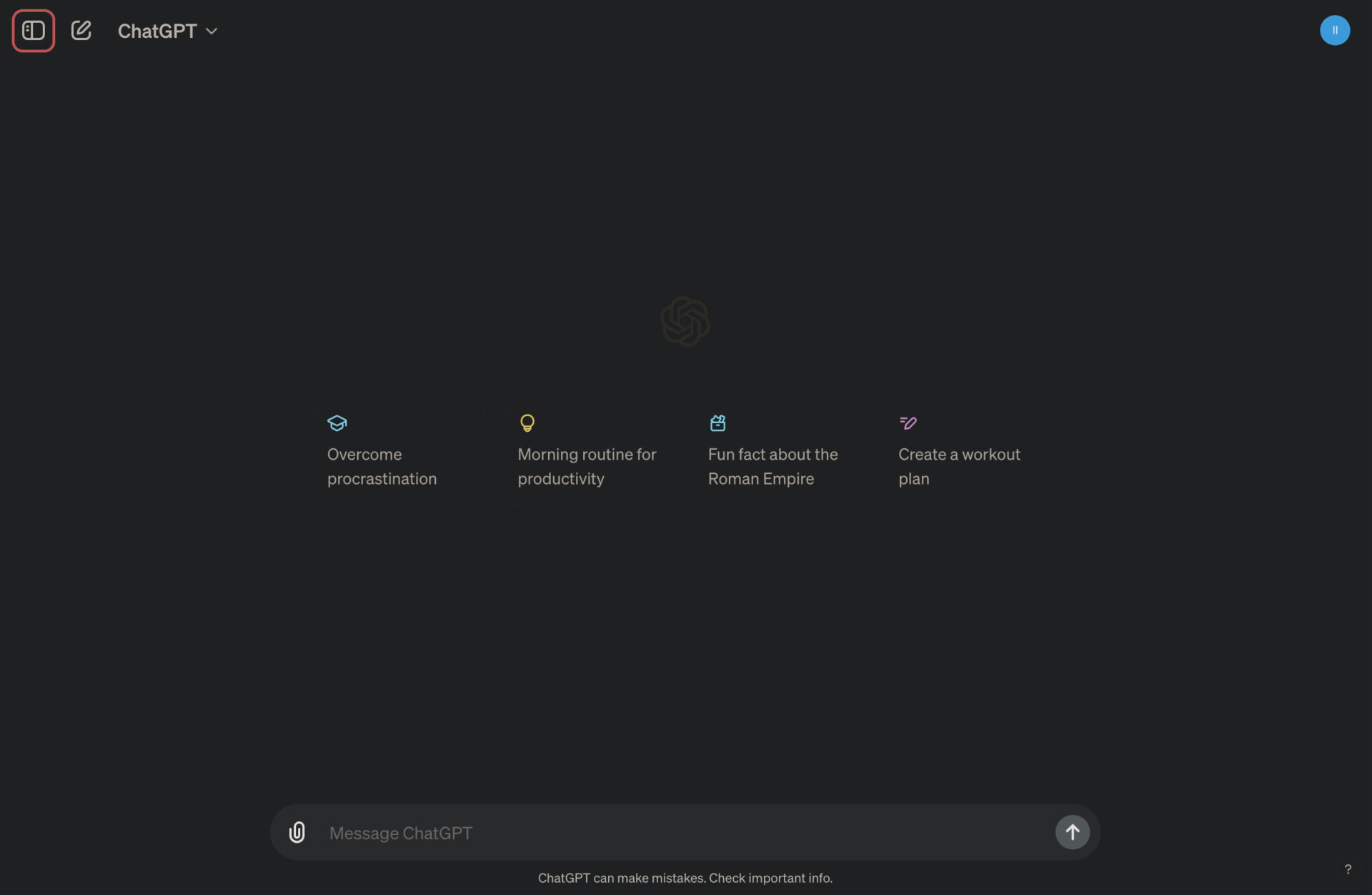Click the attachment paperclip icon
Screen dimensions: 1372x895
pos(297,831)
